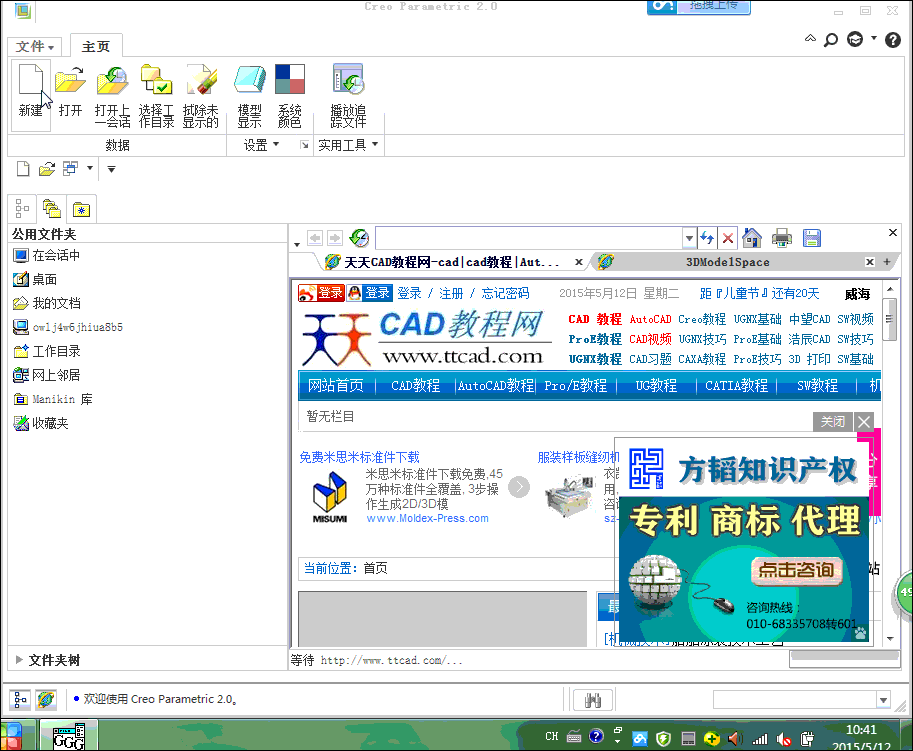Select 桌面 in common folders
Viewport: 913px width, 751px height.
(36, 279)
